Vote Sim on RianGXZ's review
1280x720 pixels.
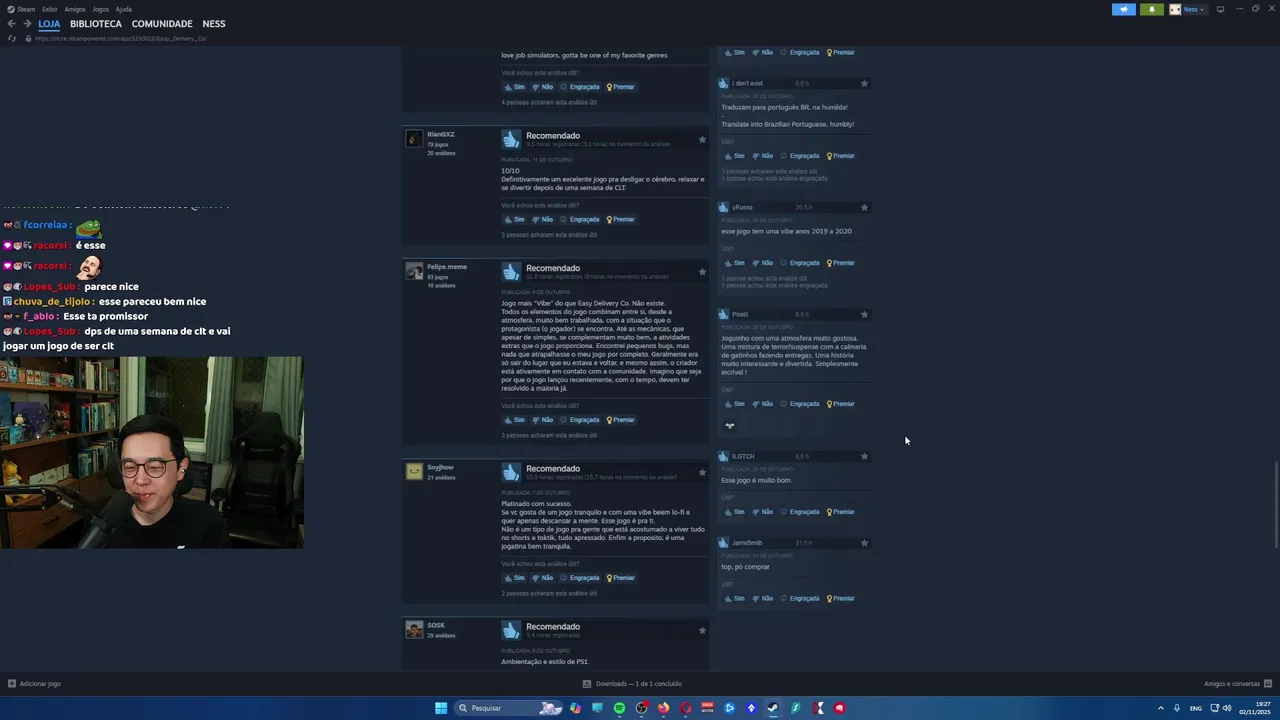point(514,219)
